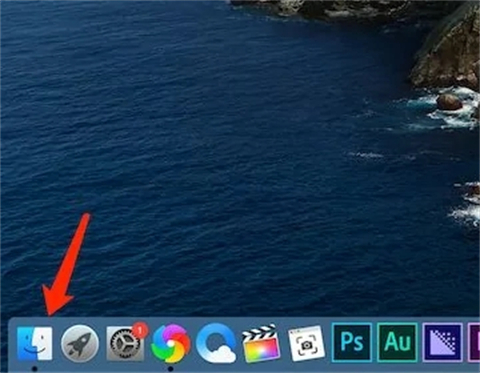480x373 pixels.
Task: Launch the colorful pinwheel app
Action: tap(171, 343)
